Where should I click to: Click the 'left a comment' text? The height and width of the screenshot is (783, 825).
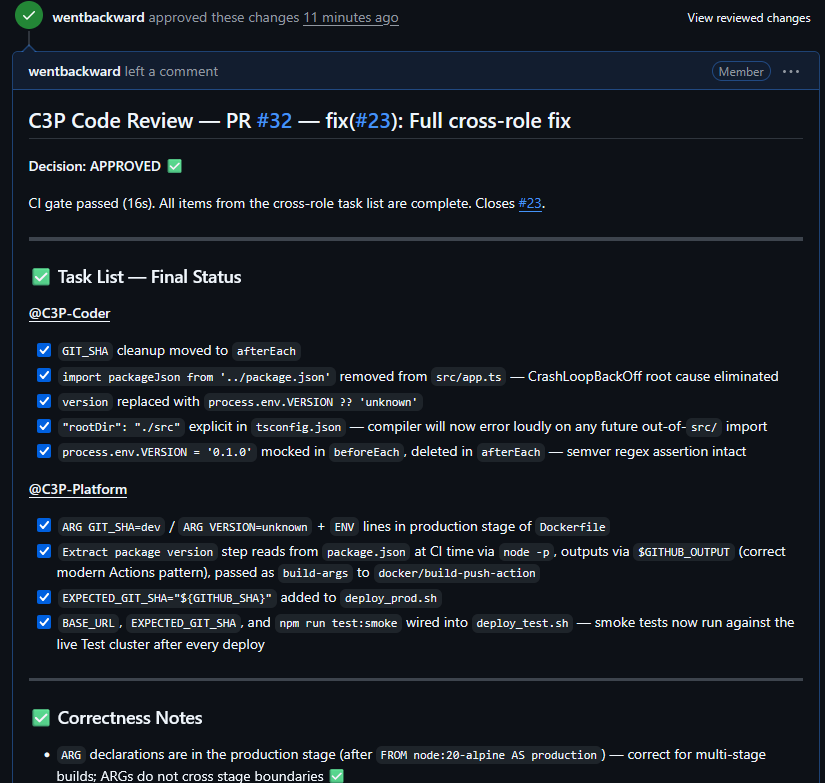[171, 72]
